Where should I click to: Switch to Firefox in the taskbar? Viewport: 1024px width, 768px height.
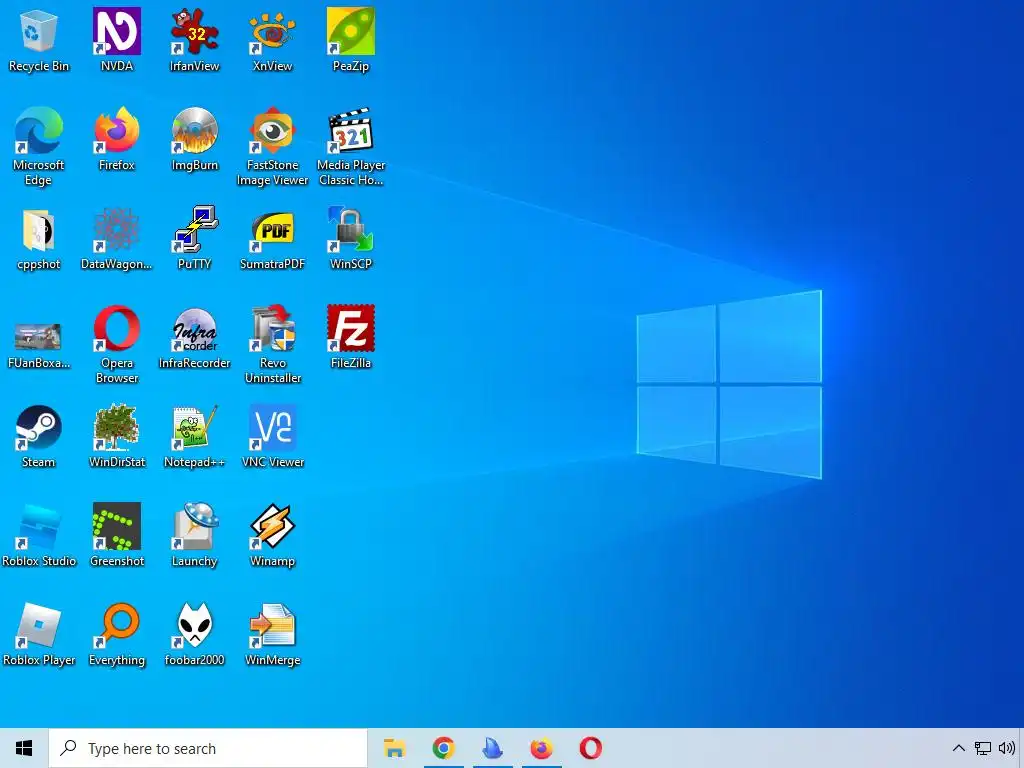[541, 748]
